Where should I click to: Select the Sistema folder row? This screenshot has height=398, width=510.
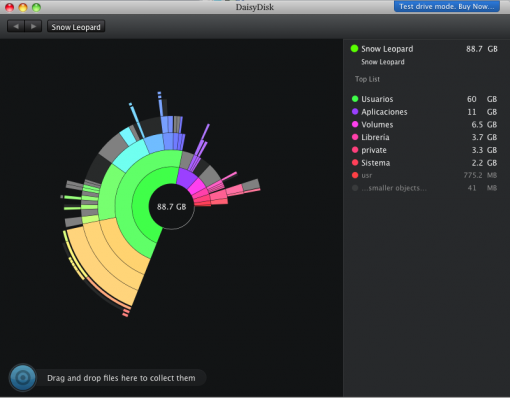click(x=424, y=163)
